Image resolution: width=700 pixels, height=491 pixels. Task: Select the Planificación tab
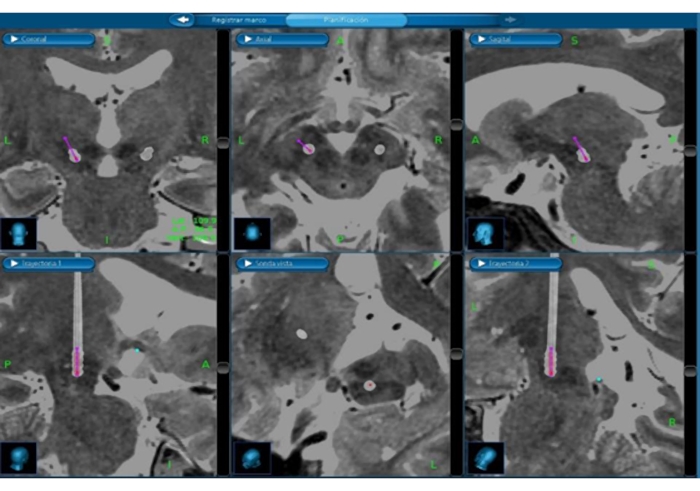click(x=346, y=20)
